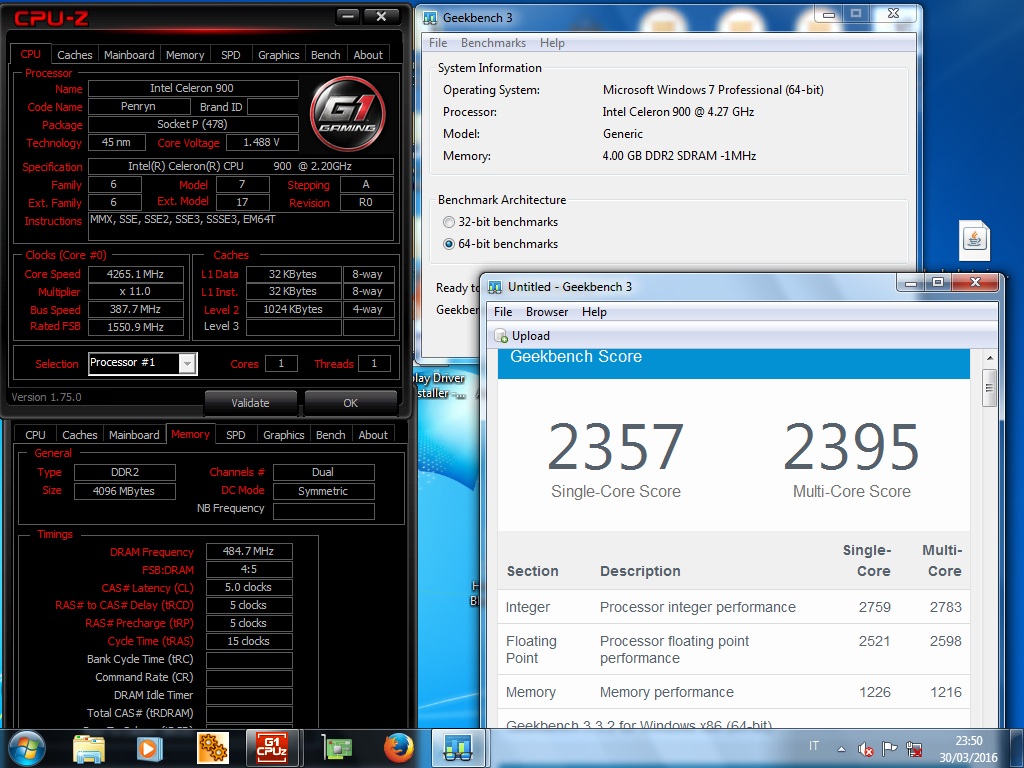Open the Graphics tab in the lower CPU-Z window

click(x=283, y=435)
